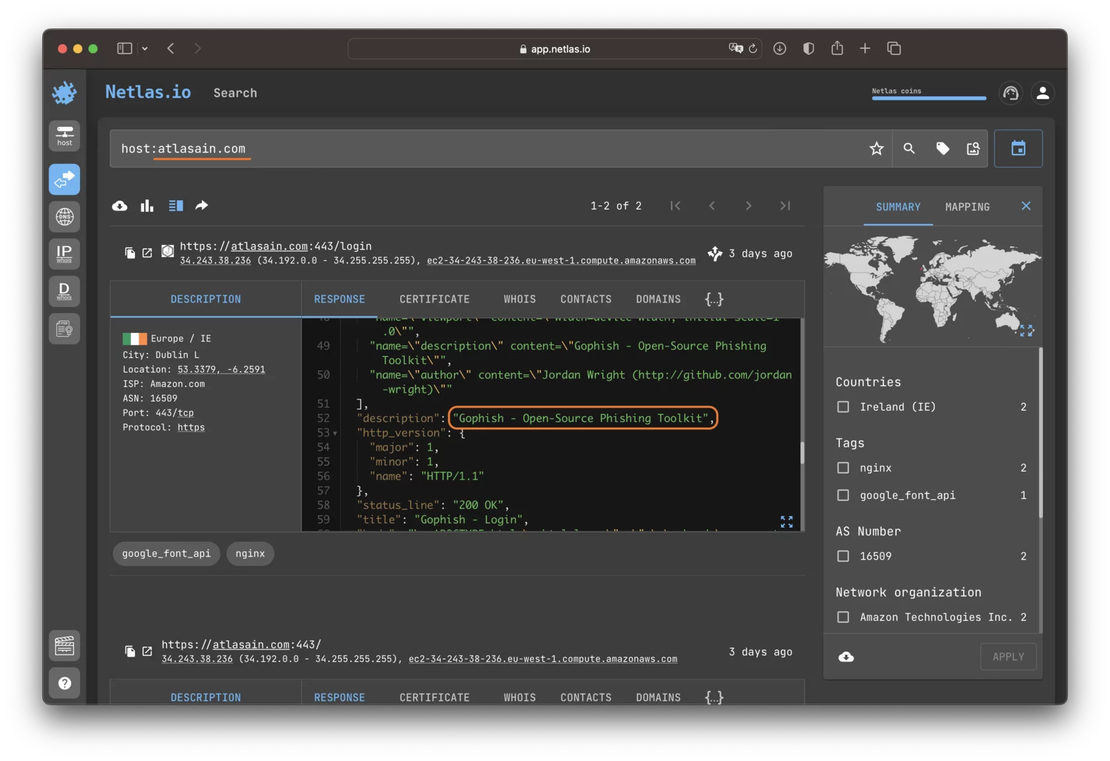Open IP WHOIS sidebar tool
Screen dimensions: 1110x761
pos(65,254)
